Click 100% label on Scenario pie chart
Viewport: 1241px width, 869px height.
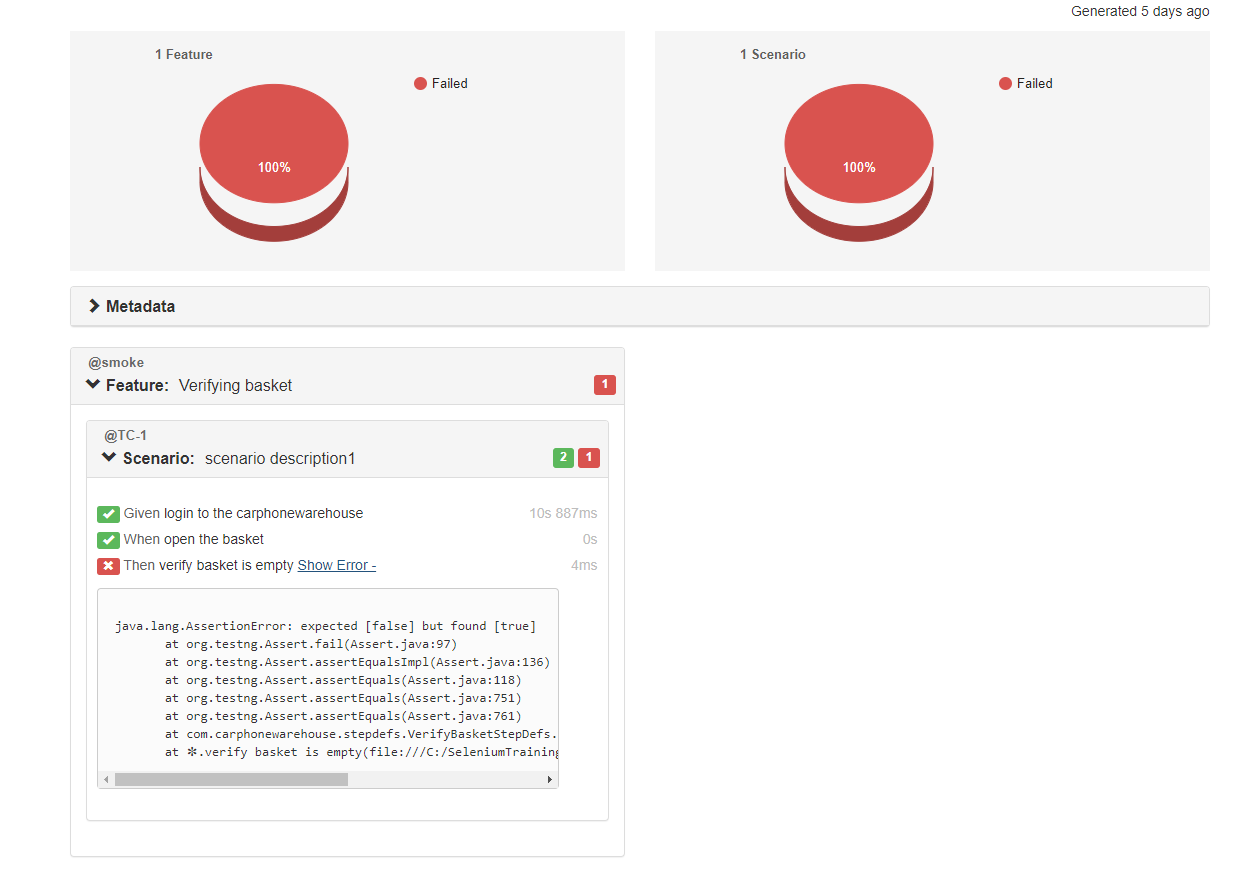[859, 167]
